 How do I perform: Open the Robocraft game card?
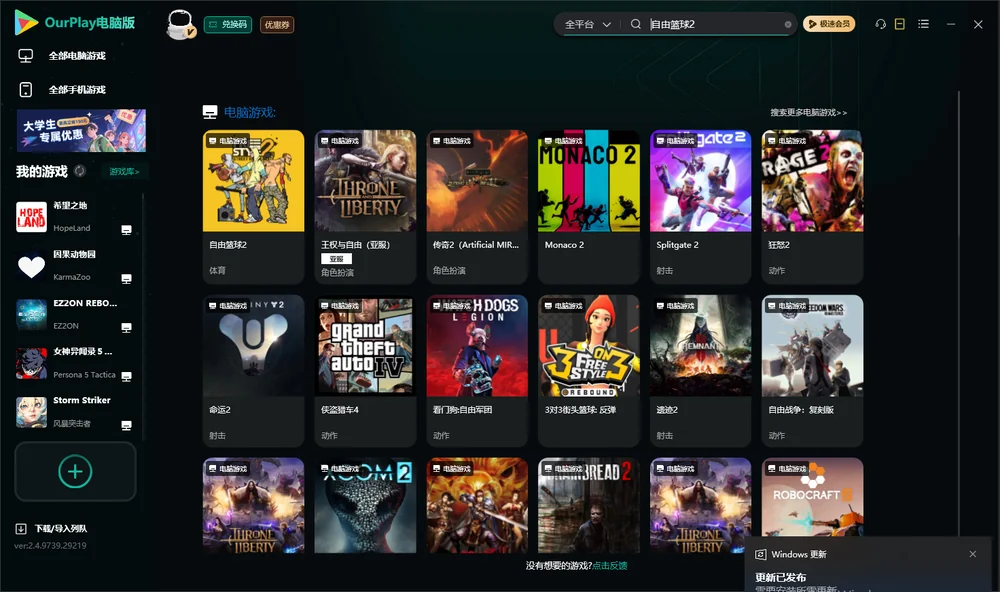812,498
